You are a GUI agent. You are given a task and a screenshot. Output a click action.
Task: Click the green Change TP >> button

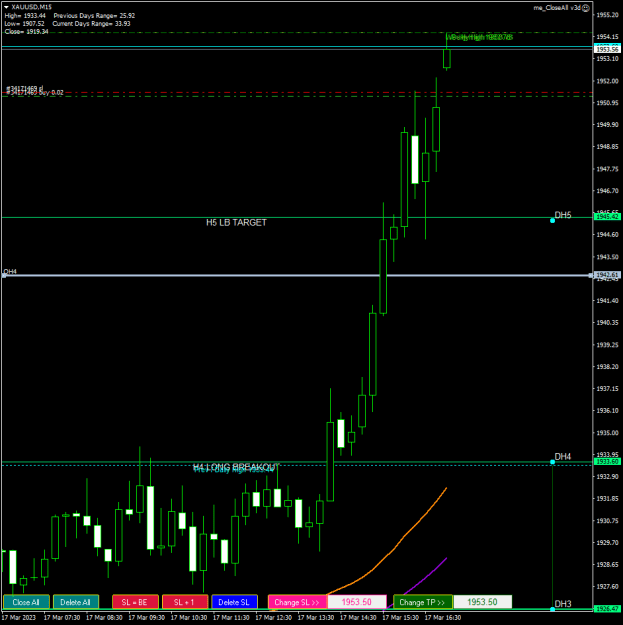(x=423, y=602)
